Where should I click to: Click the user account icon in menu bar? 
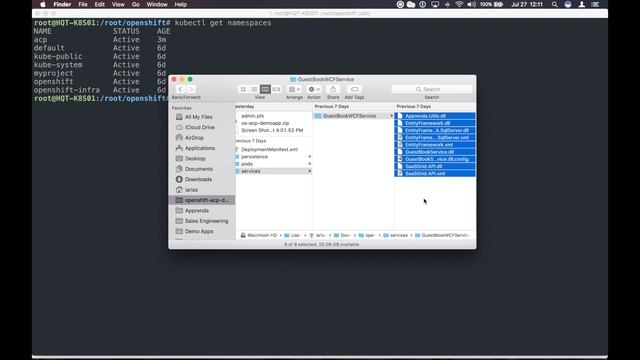click(x=582, y=4)
